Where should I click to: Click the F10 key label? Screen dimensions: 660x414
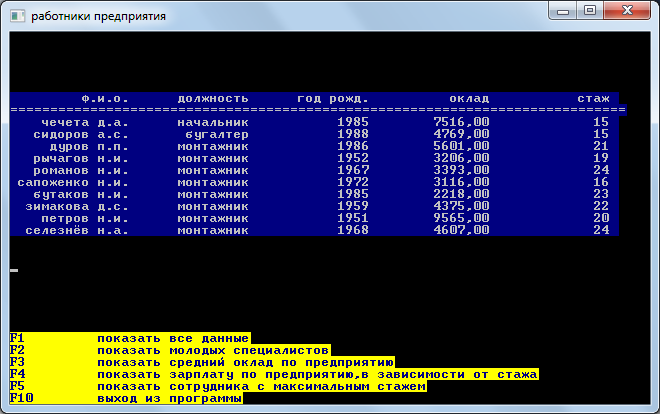21,398
